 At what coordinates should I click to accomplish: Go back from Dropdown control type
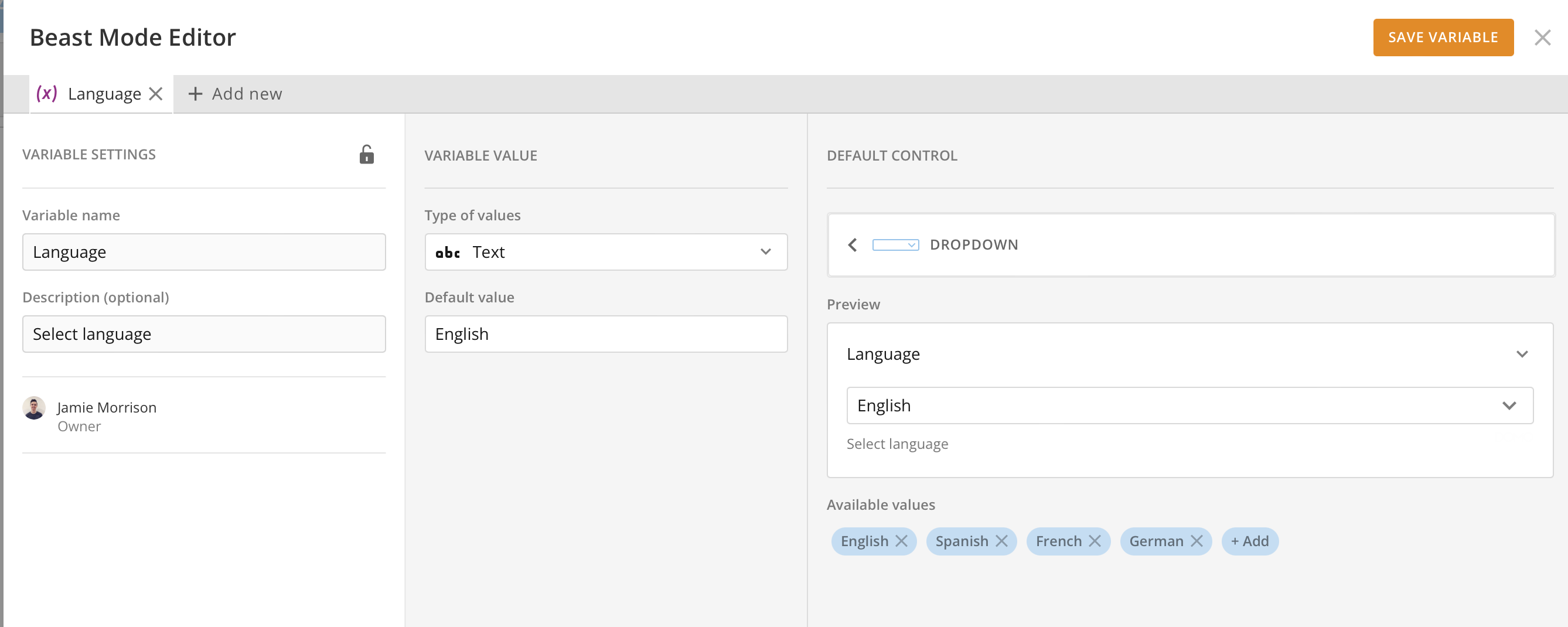point(852,245)
